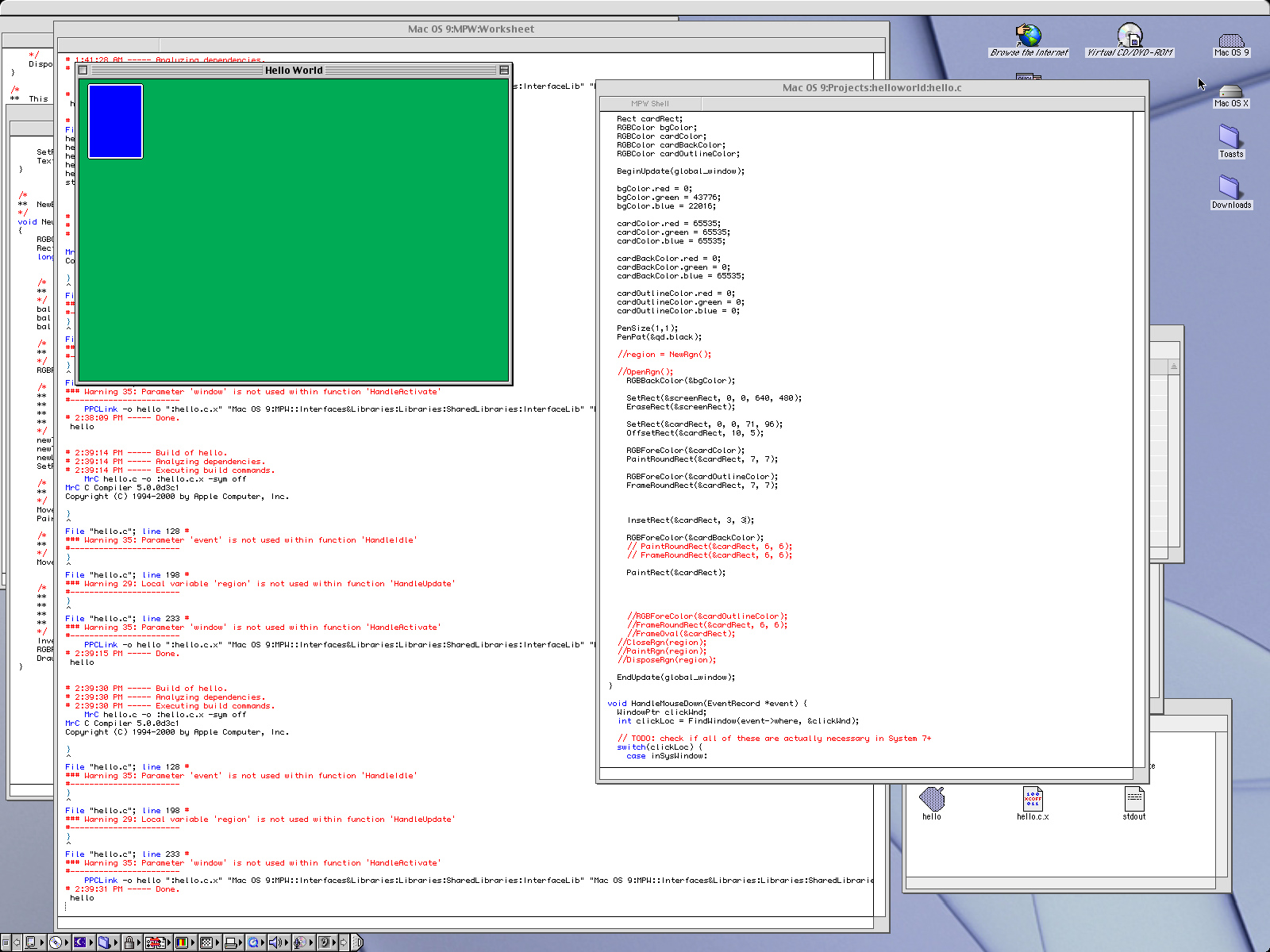Open the AppleTalk computer control strip module
1270x952 pixels.
pyautogui.click(x=34, y=942)
